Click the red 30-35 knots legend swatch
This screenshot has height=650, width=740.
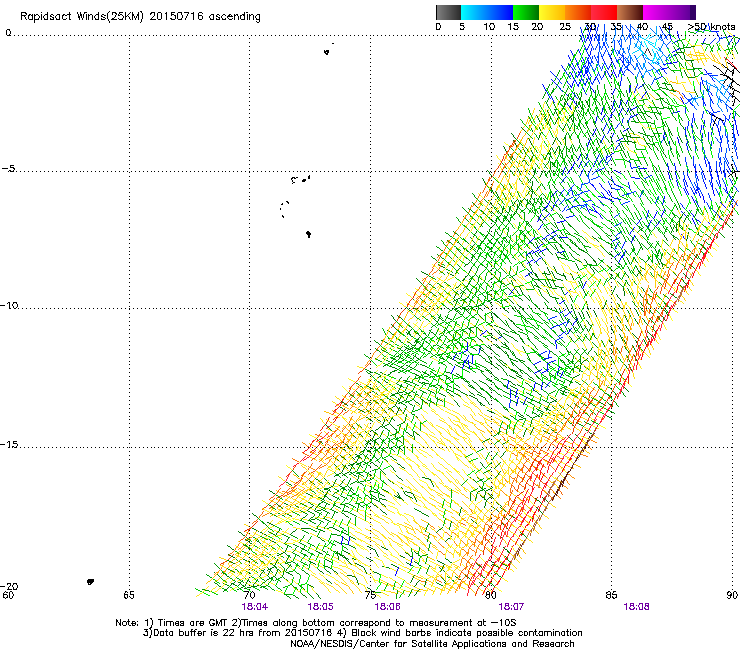(x=604, y=12)
